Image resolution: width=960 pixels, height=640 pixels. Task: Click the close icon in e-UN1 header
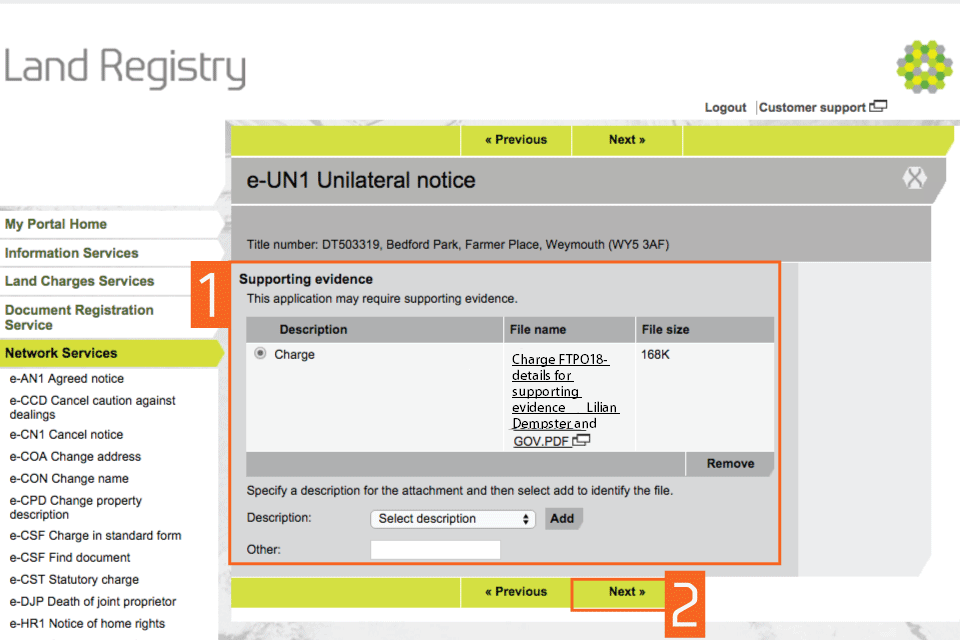point(914,179)
